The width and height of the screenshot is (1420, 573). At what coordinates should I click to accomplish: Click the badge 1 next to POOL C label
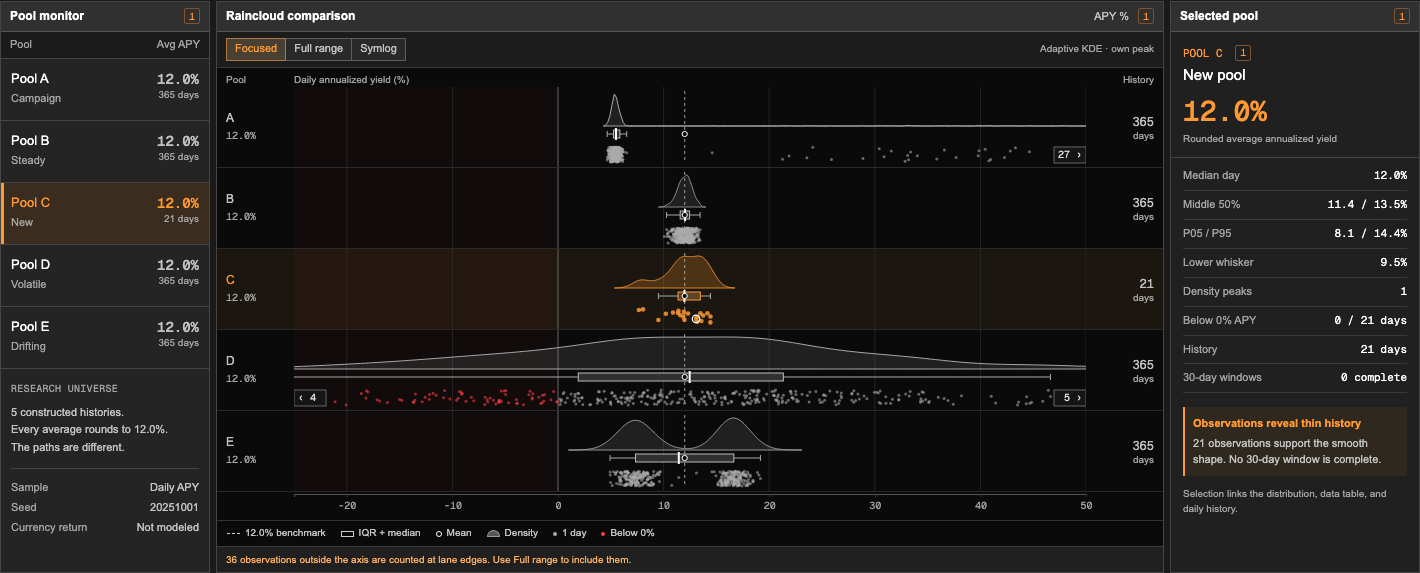click(1242, 53)
